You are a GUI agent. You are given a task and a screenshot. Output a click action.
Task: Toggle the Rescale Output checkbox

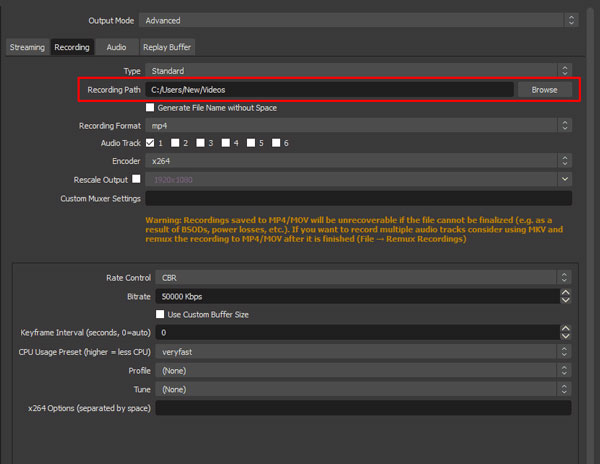point(136,179)
